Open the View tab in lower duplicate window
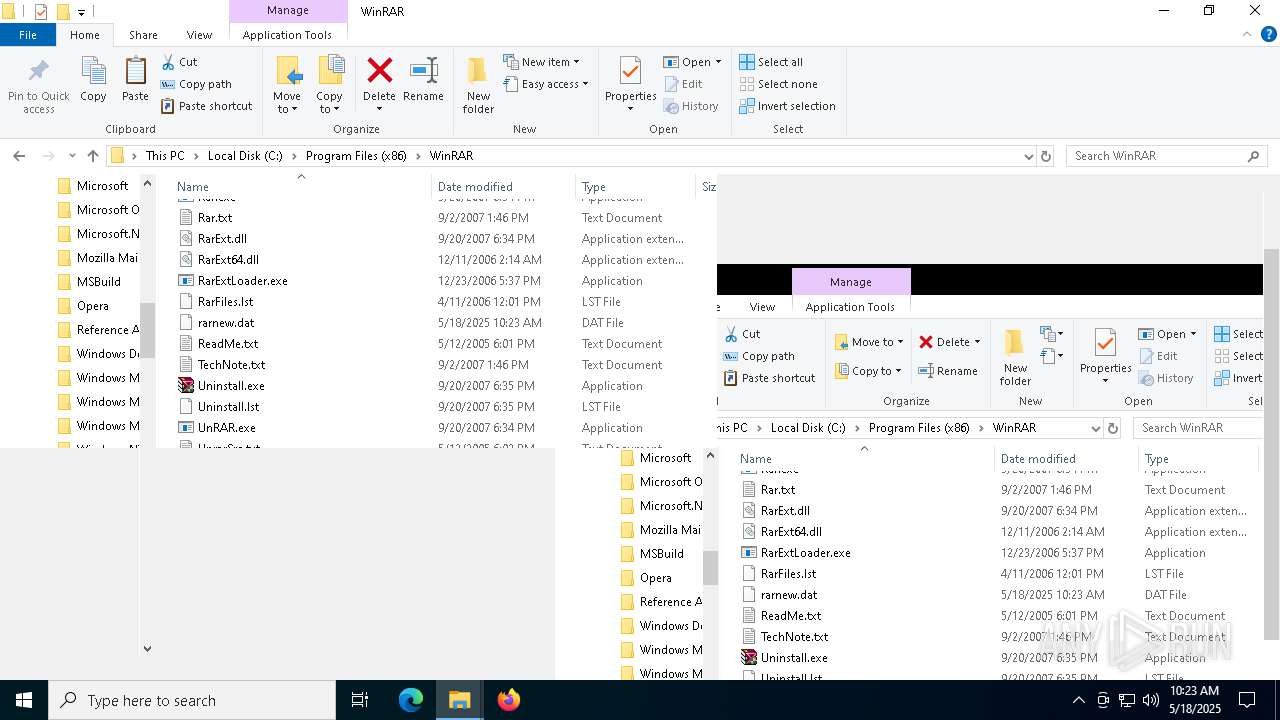Viewport: 1280px width, 720px height. 762,307
